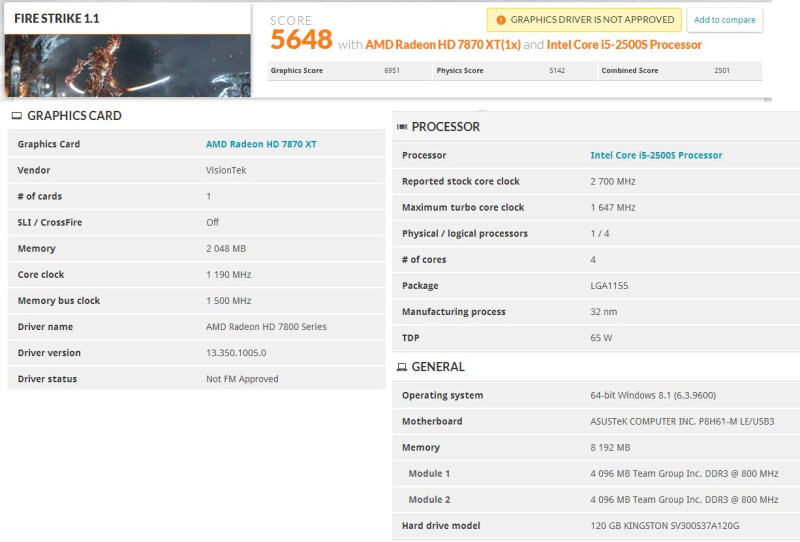Click the Memory bus clock value 1 500 MHz

229,301
